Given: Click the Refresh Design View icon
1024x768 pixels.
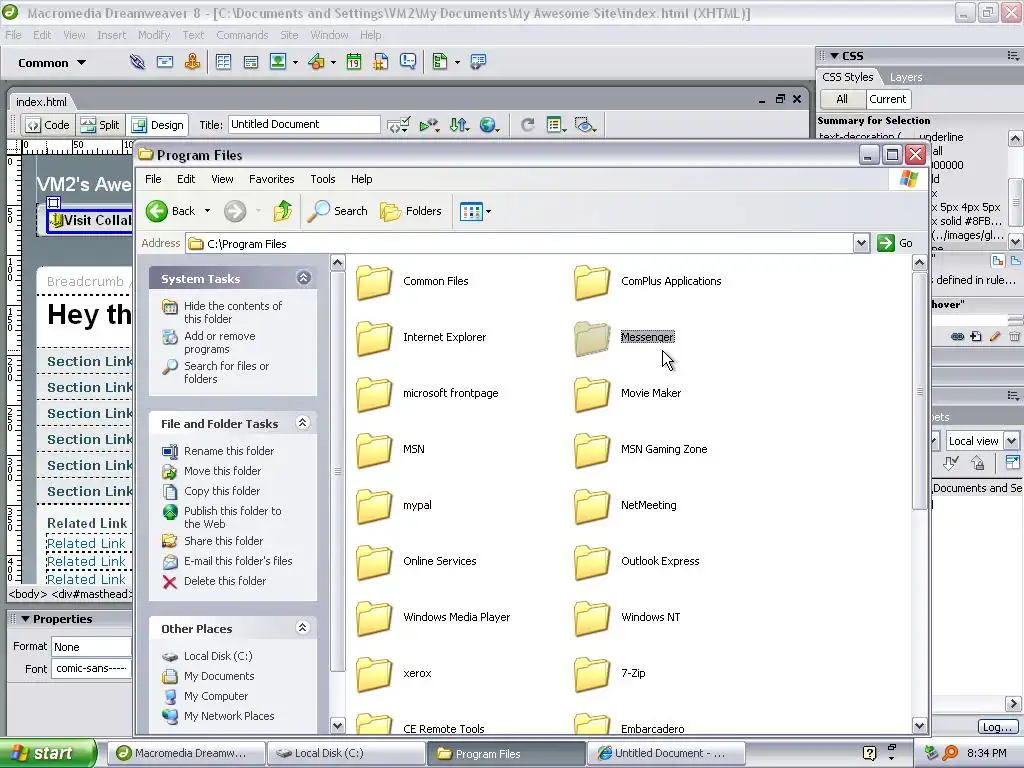Looking at the screenshot, I should pos(528,125).
